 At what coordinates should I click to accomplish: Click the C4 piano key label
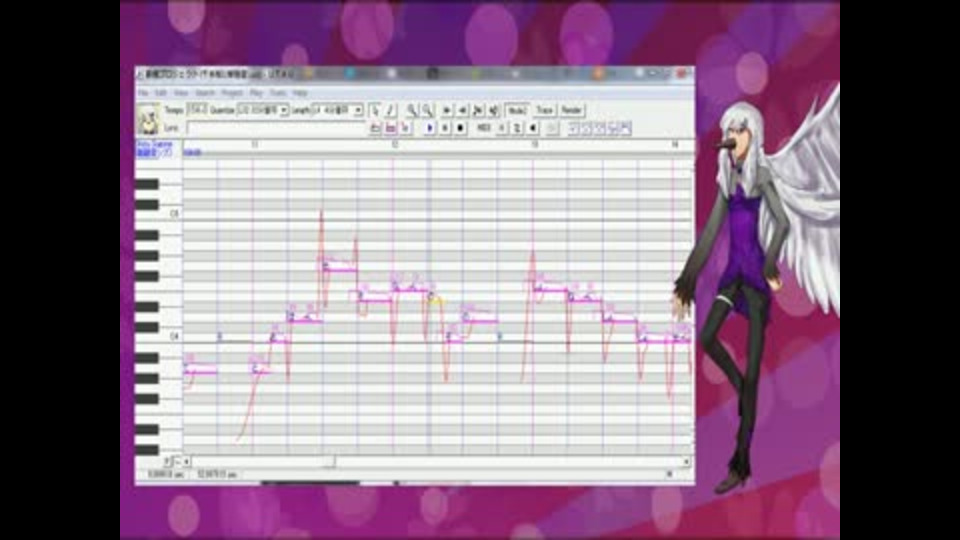point(174,336)
